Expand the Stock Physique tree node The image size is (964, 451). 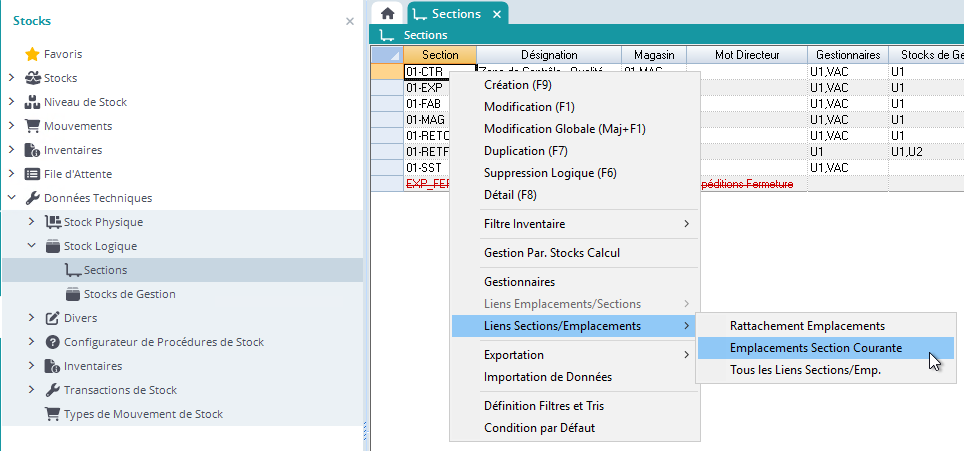pos(31,222)
